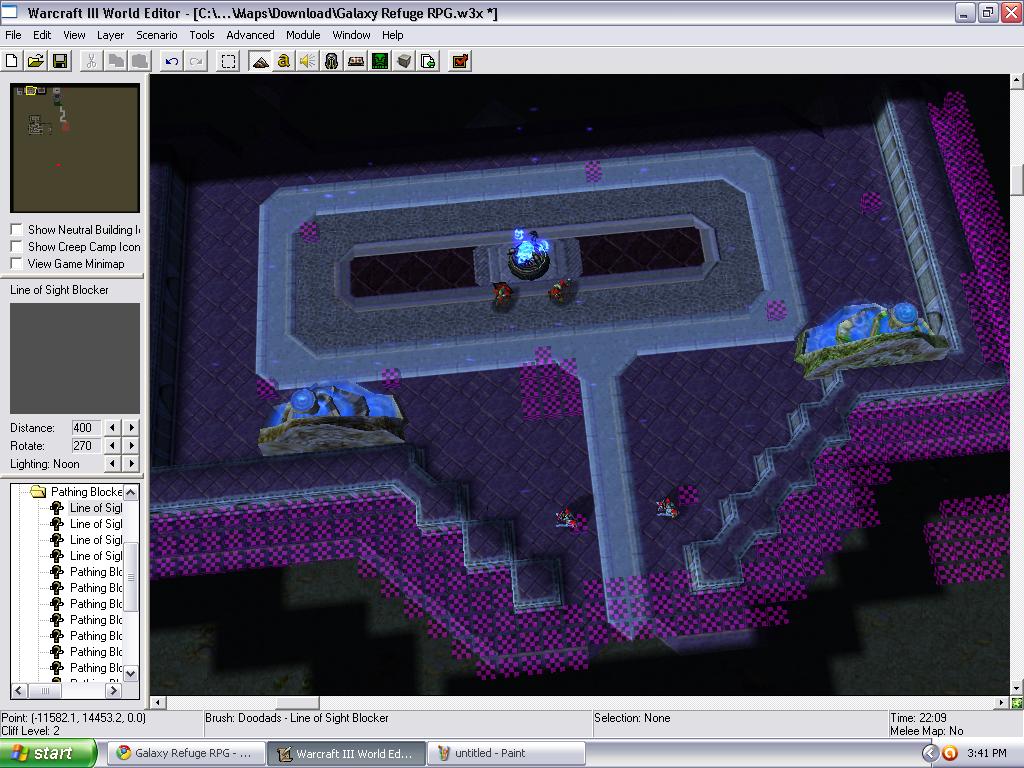
Task: Activate the dashed-square Selection Brush
Action: [x=228, y=61]
